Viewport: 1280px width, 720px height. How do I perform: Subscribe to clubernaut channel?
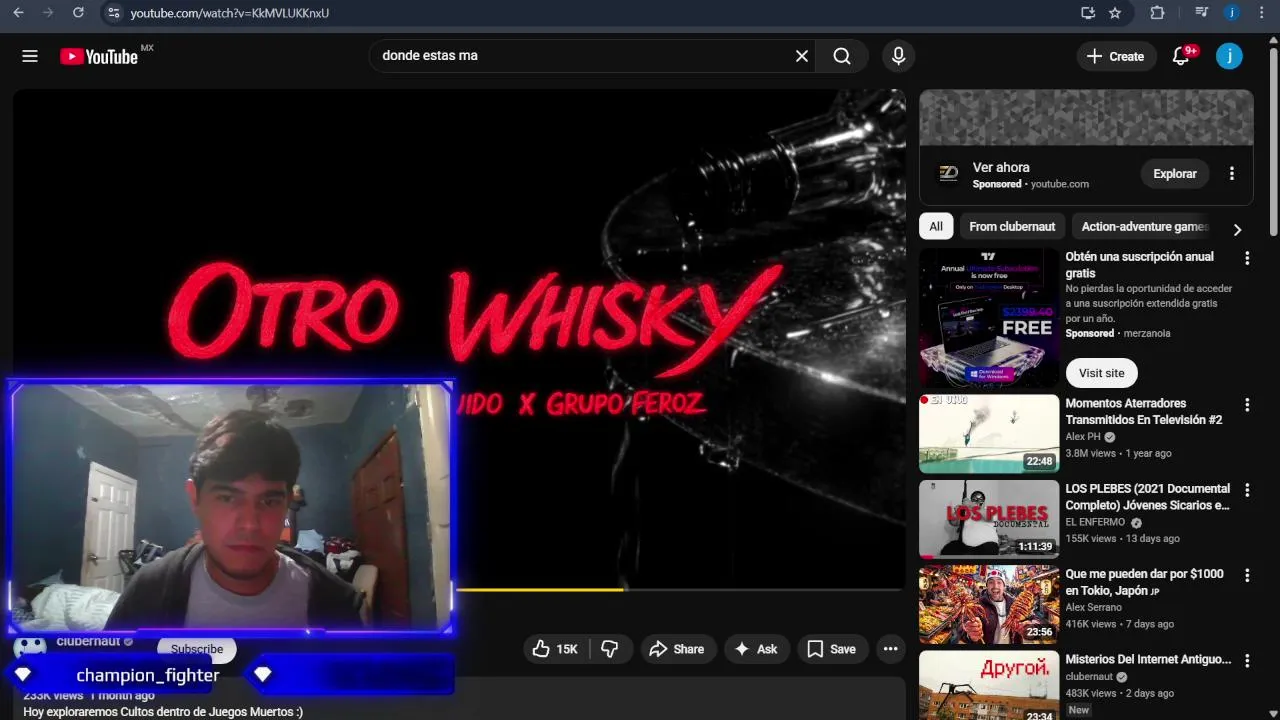coord(197,649)
